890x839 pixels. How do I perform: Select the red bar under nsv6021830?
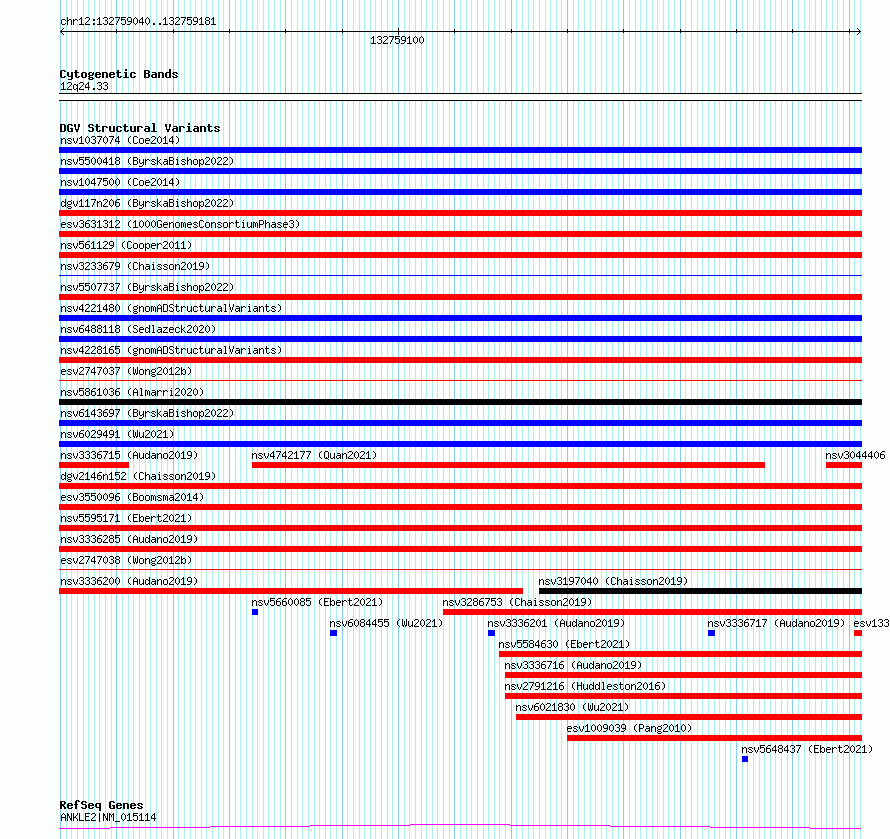[x=689, y=717]
